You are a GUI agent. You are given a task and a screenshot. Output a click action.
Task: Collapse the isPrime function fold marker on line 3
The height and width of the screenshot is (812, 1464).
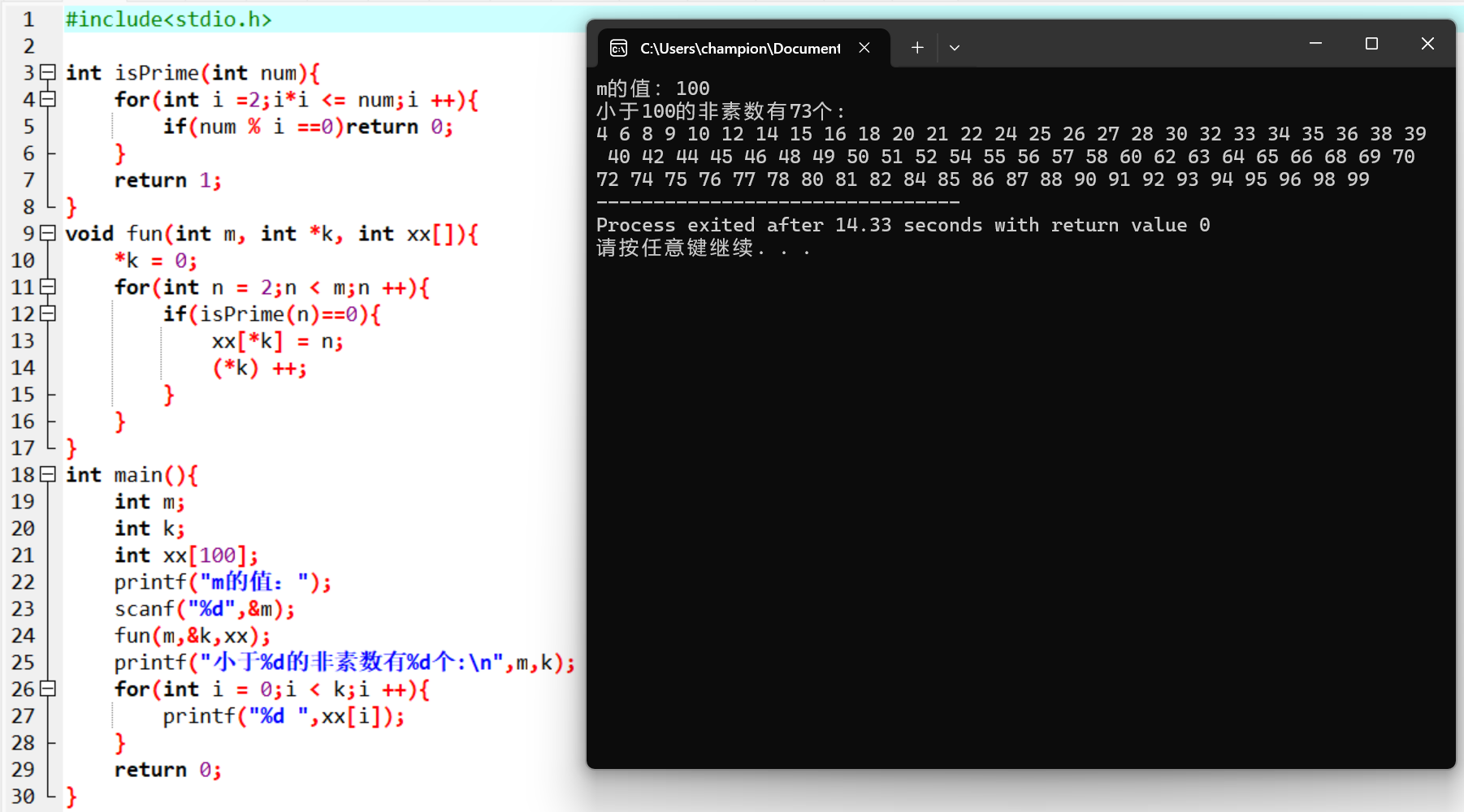(48, 72)
